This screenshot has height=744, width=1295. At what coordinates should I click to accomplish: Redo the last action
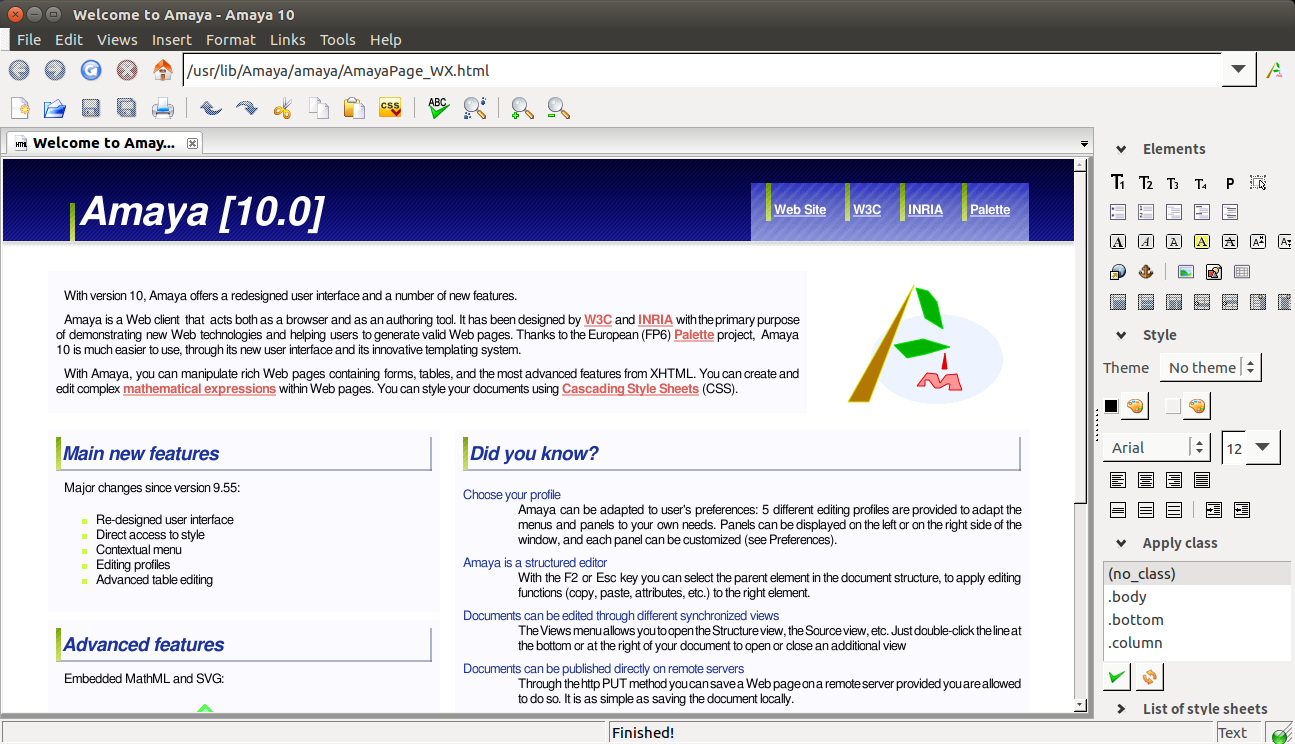246,108
